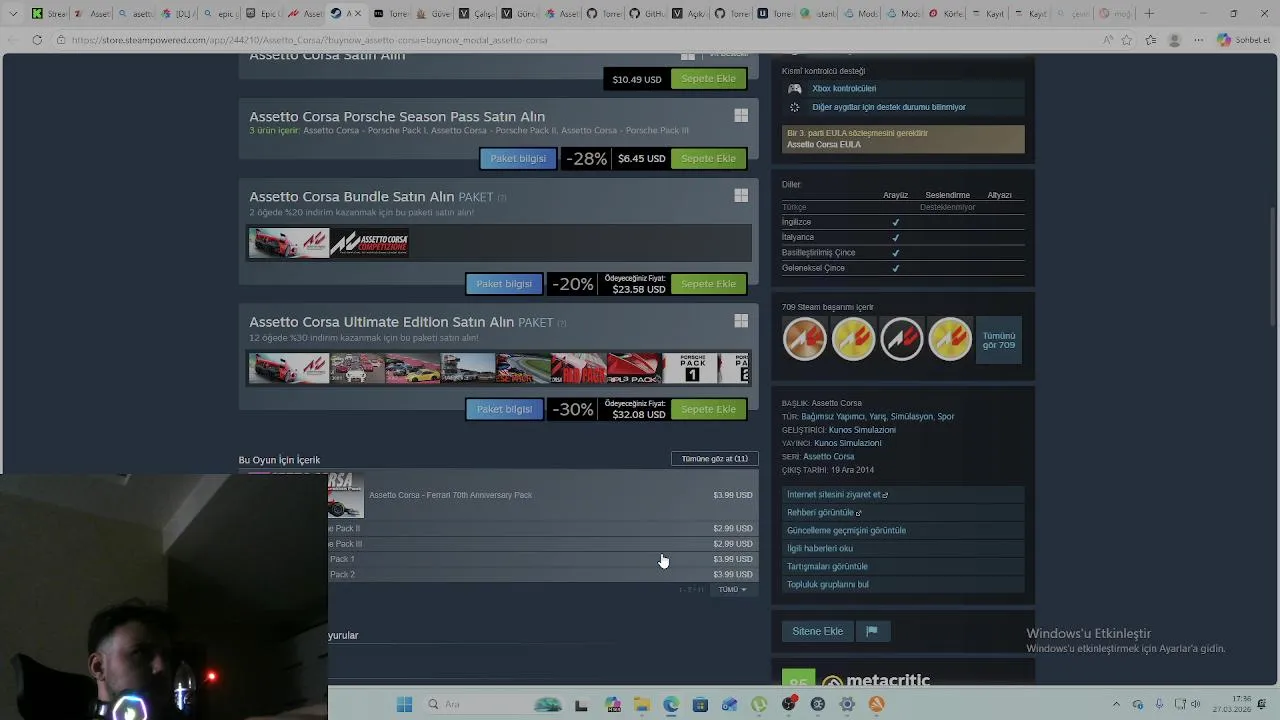The width and height of the screenshot is (1280, 720).
Task: Open Microsoft Edge from the taskbar
Action: 671,704
